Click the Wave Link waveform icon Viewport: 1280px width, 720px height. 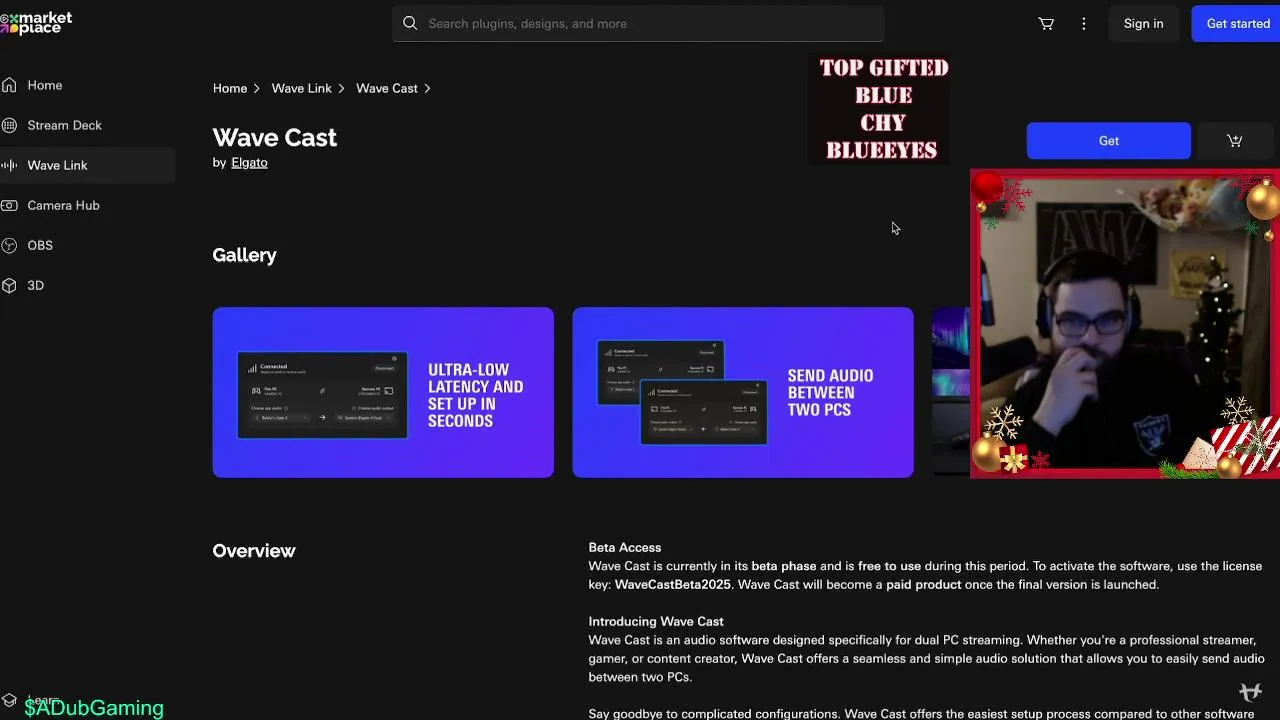click(x=9, y=165)
